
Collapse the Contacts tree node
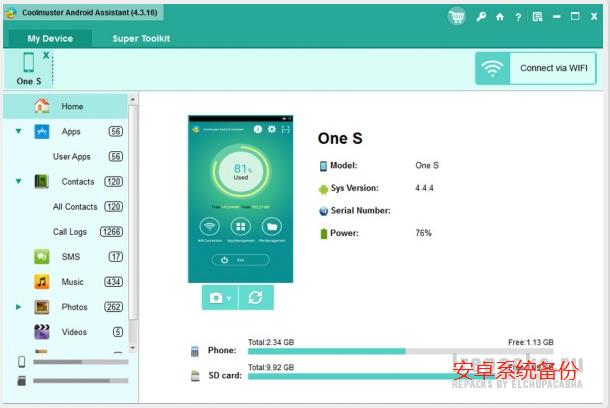18,181
